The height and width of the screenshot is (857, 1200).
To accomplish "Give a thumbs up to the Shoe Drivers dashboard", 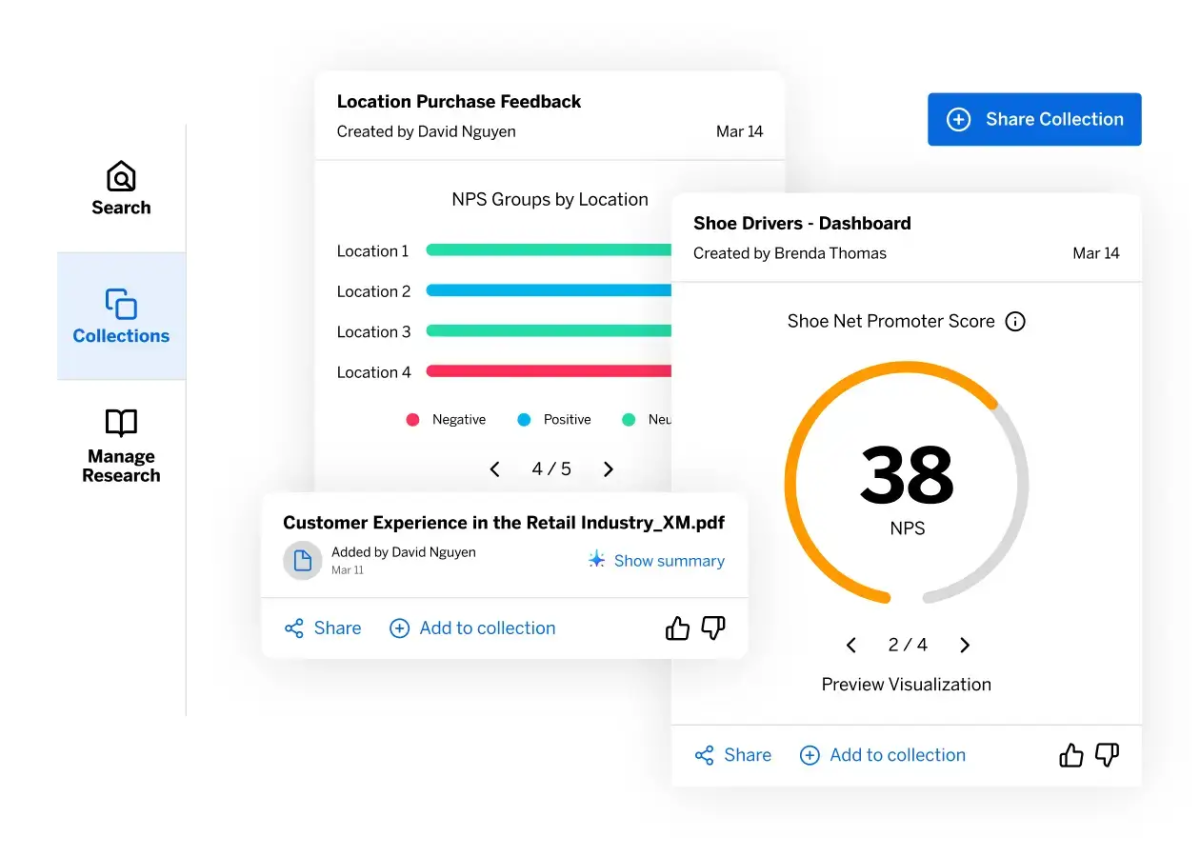I will point(1071,755).
